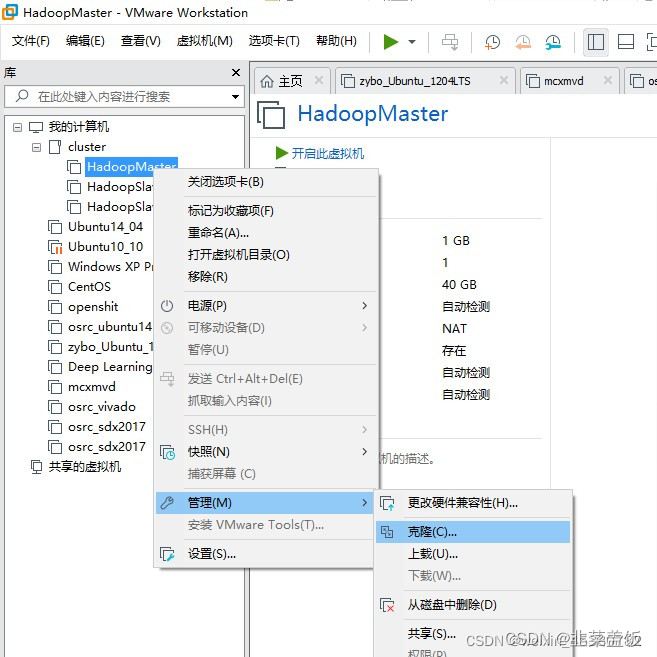
Task: Select 共享的虚拟机 in the library tree
Action: 85,467
